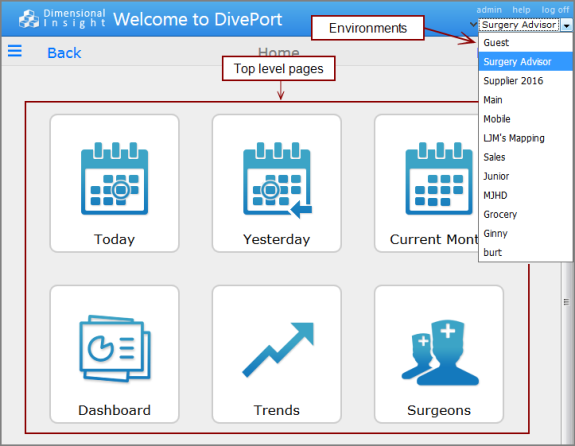Image resolution: width=575 pixels, height=446 pixels.
Task: Choose the Supplier 2016 environment
Action: click(525, 81)
